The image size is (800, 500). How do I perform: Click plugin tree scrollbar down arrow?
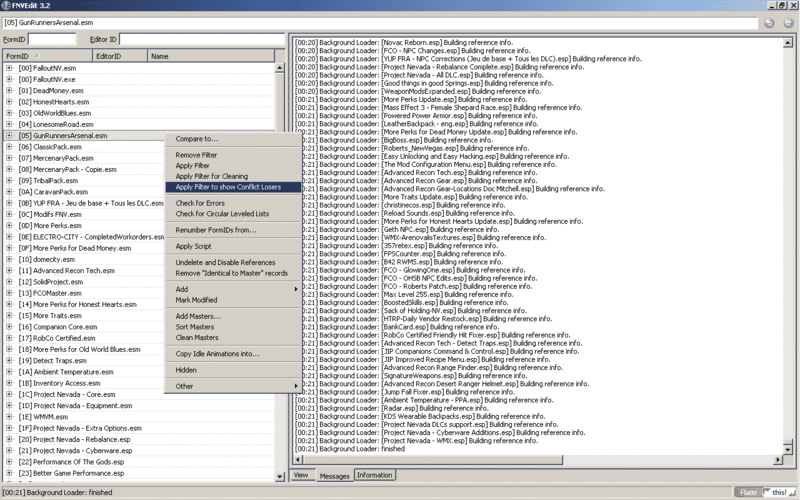click(x=280, y=477)
